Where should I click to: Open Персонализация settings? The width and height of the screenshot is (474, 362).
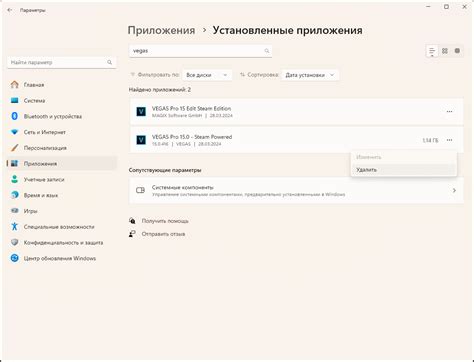click(x=62, y=148)
